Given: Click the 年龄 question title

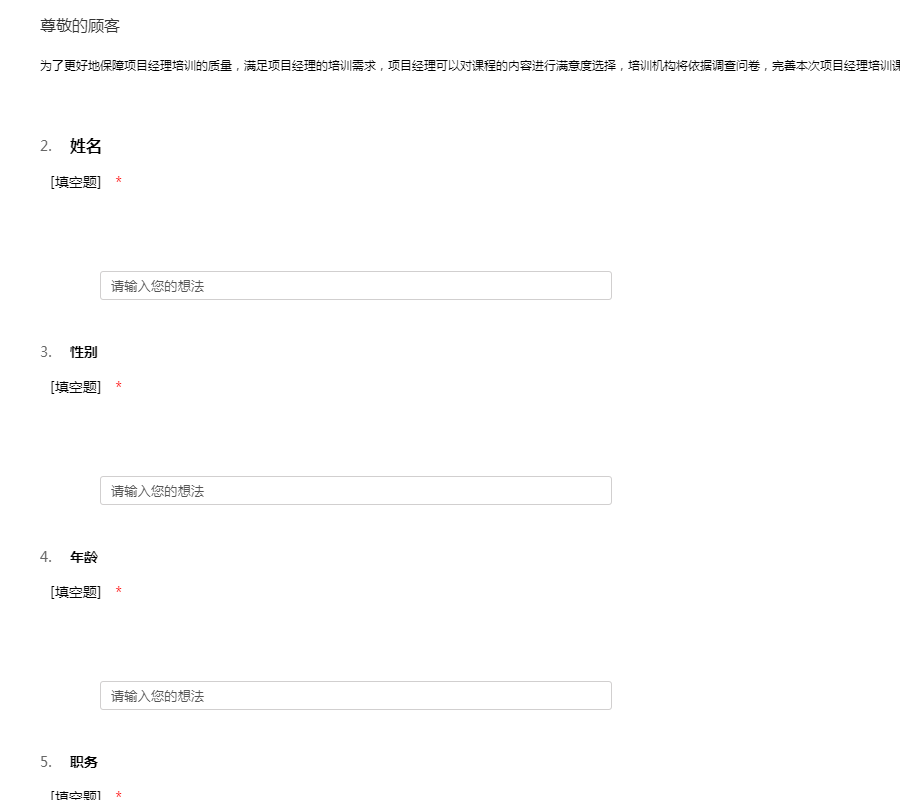Looking at the screenshot, I should point(84,557).
